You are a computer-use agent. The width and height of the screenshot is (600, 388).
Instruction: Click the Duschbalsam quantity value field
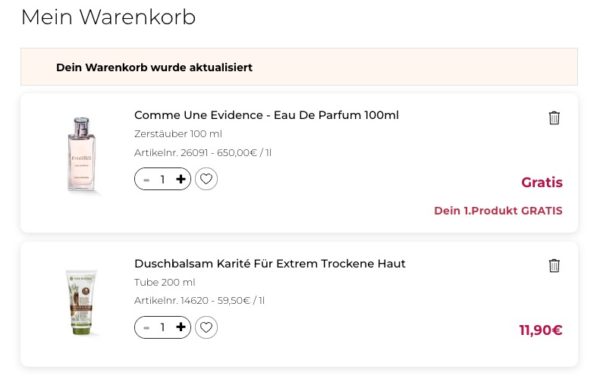(163, 328)
